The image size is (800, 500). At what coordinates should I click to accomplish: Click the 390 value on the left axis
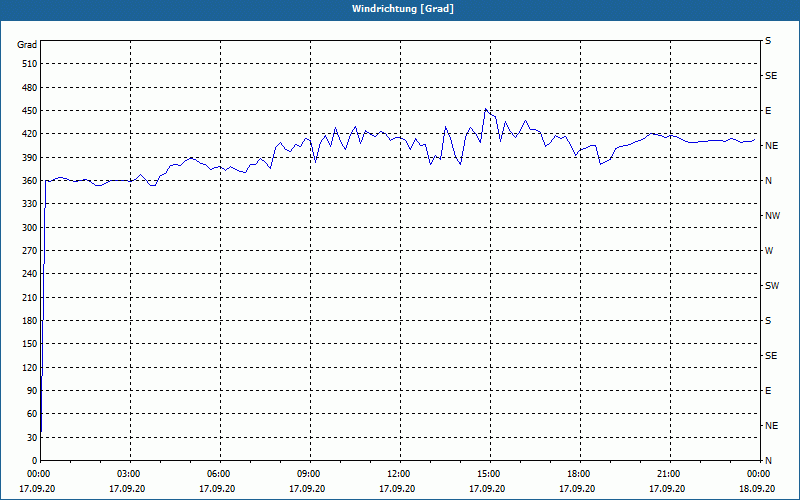[x=30, y=158]
